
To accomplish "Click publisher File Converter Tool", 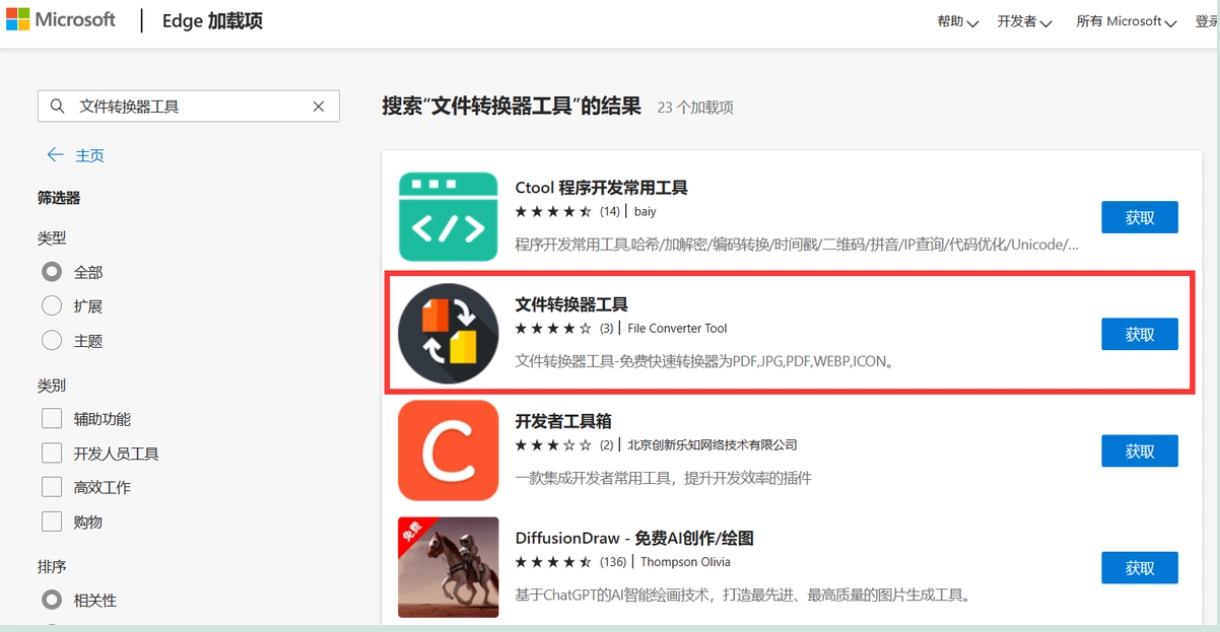I will (x=677, y=328).
